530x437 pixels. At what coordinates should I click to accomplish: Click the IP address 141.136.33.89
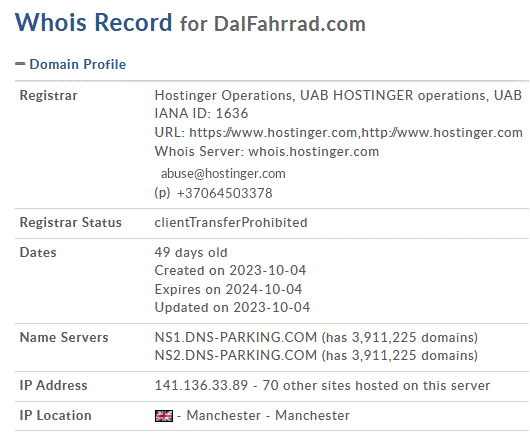201,385
